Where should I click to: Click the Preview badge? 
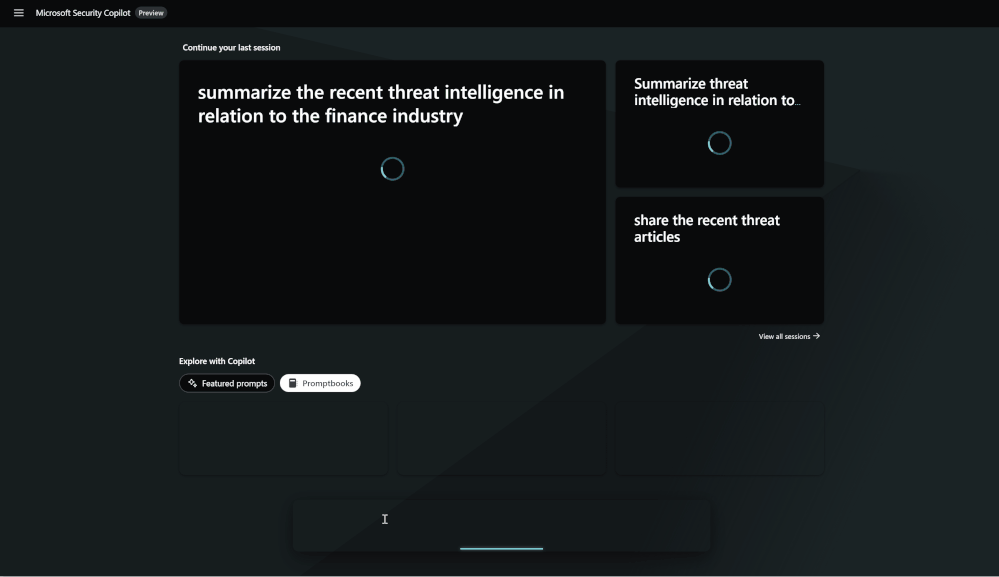coord(151,13)
